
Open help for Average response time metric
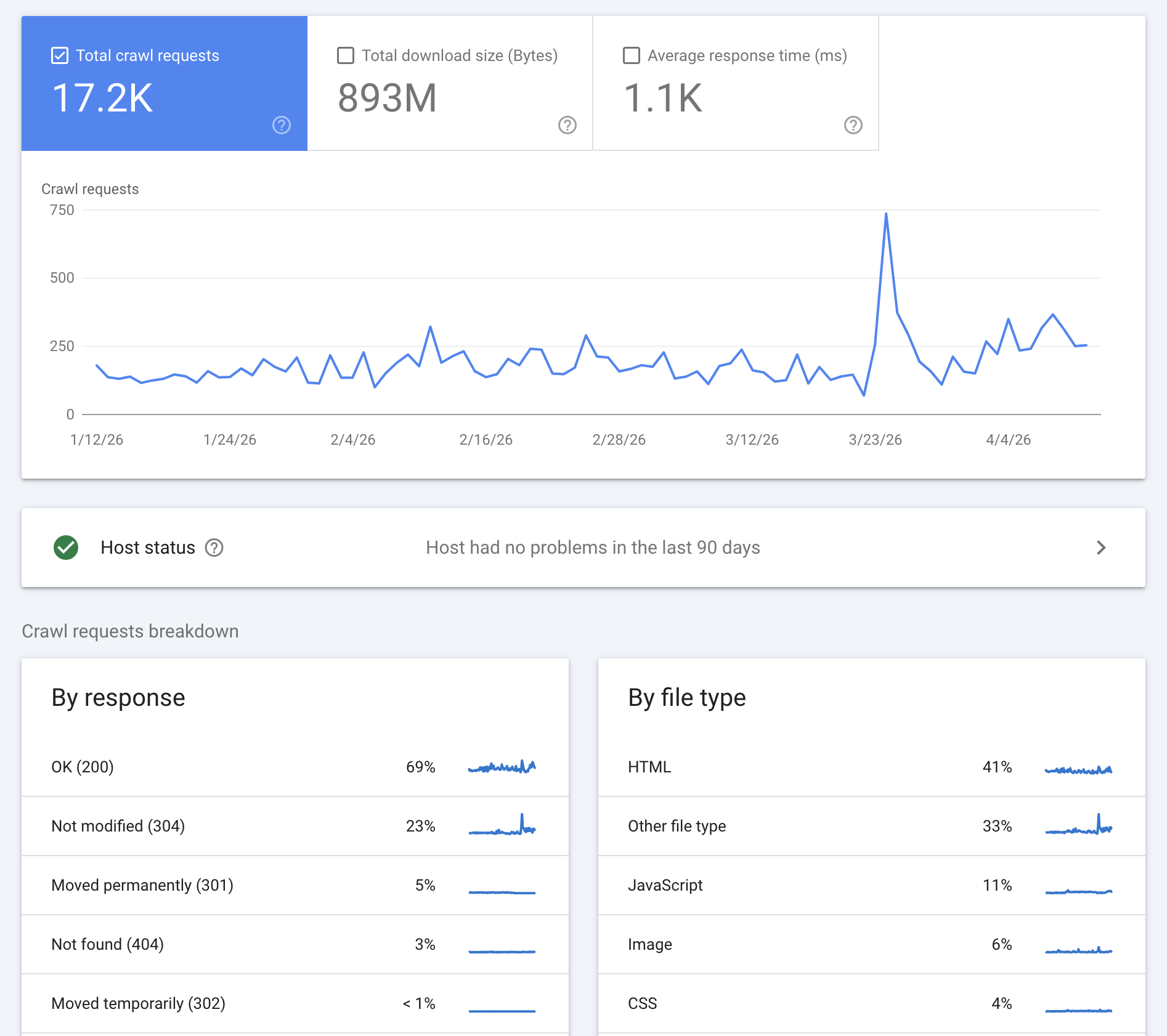(853, 125)
